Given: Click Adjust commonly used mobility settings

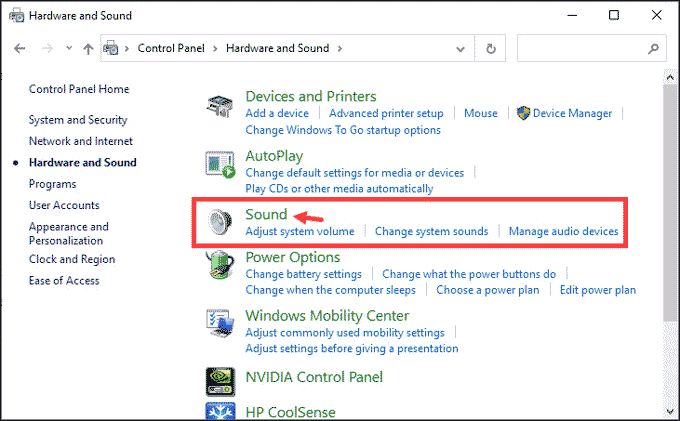Looking at the screenshot, I should click(345, 333).
